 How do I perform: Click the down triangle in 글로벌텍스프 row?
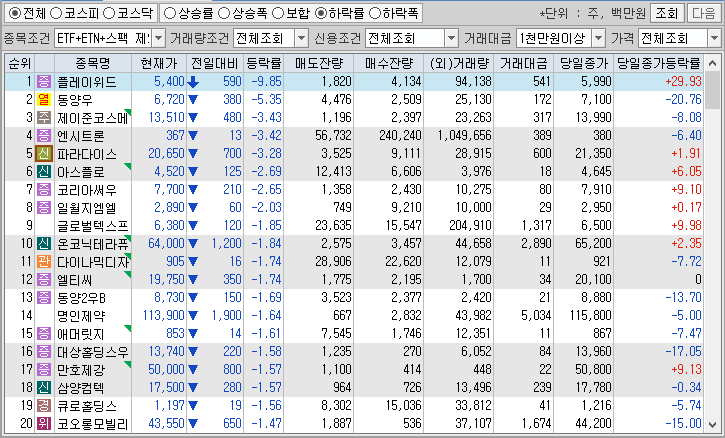(x=193, y=226)
